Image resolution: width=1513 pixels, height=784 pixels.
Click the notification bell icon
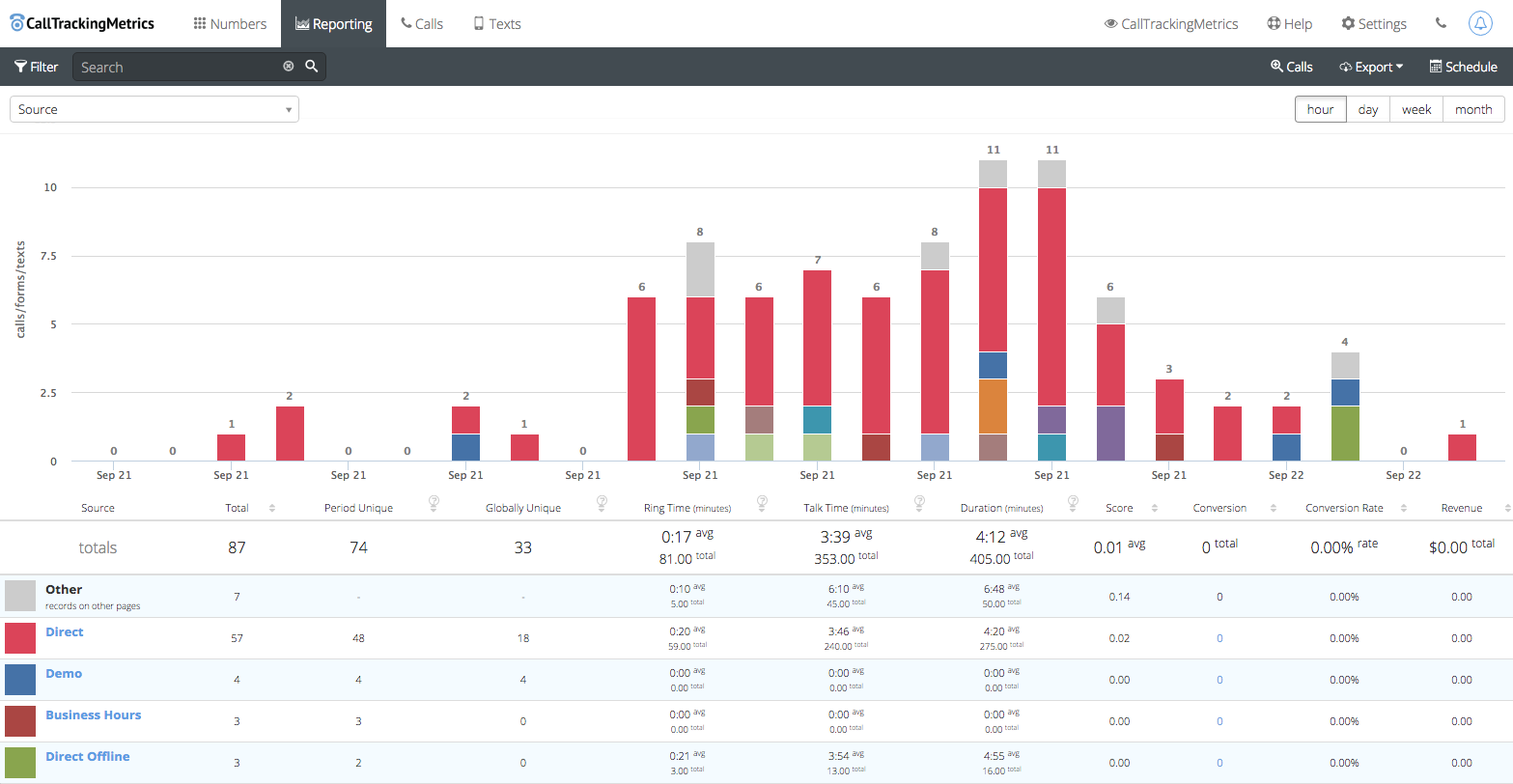1479,23
